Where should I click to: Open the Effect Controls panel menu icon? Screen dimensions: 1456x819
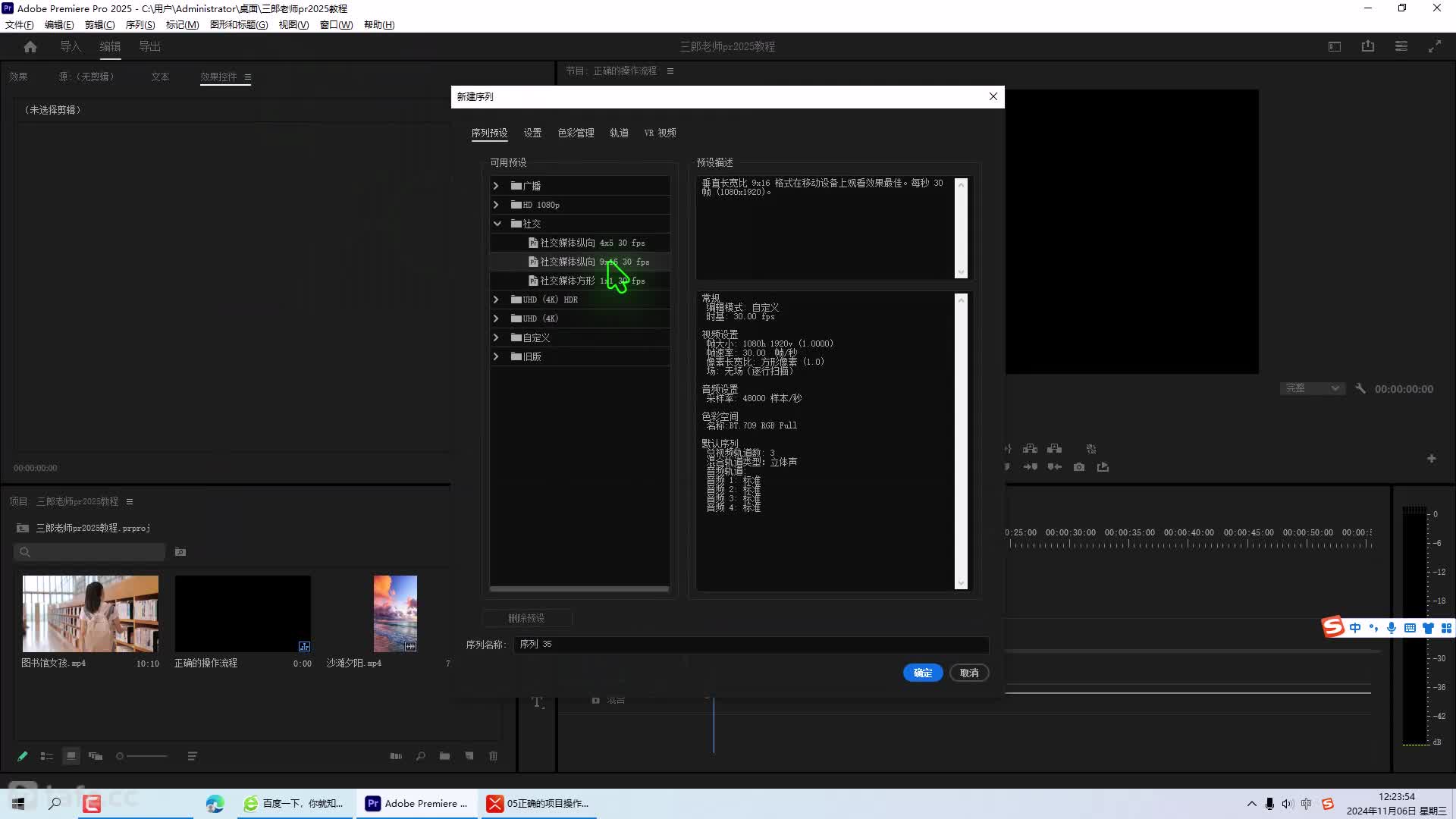click(x=248, y=77)
